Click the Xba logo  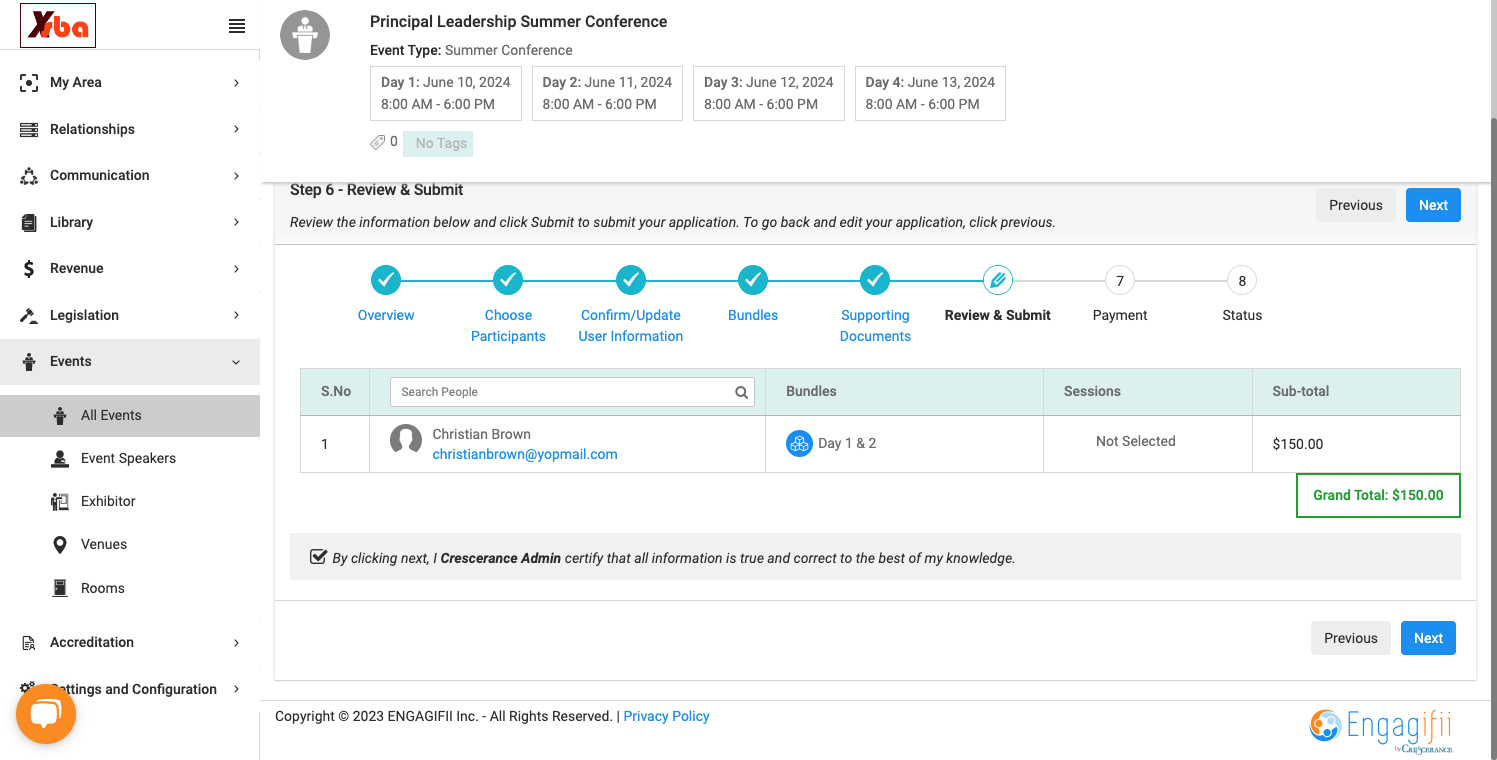click(58, 27)
